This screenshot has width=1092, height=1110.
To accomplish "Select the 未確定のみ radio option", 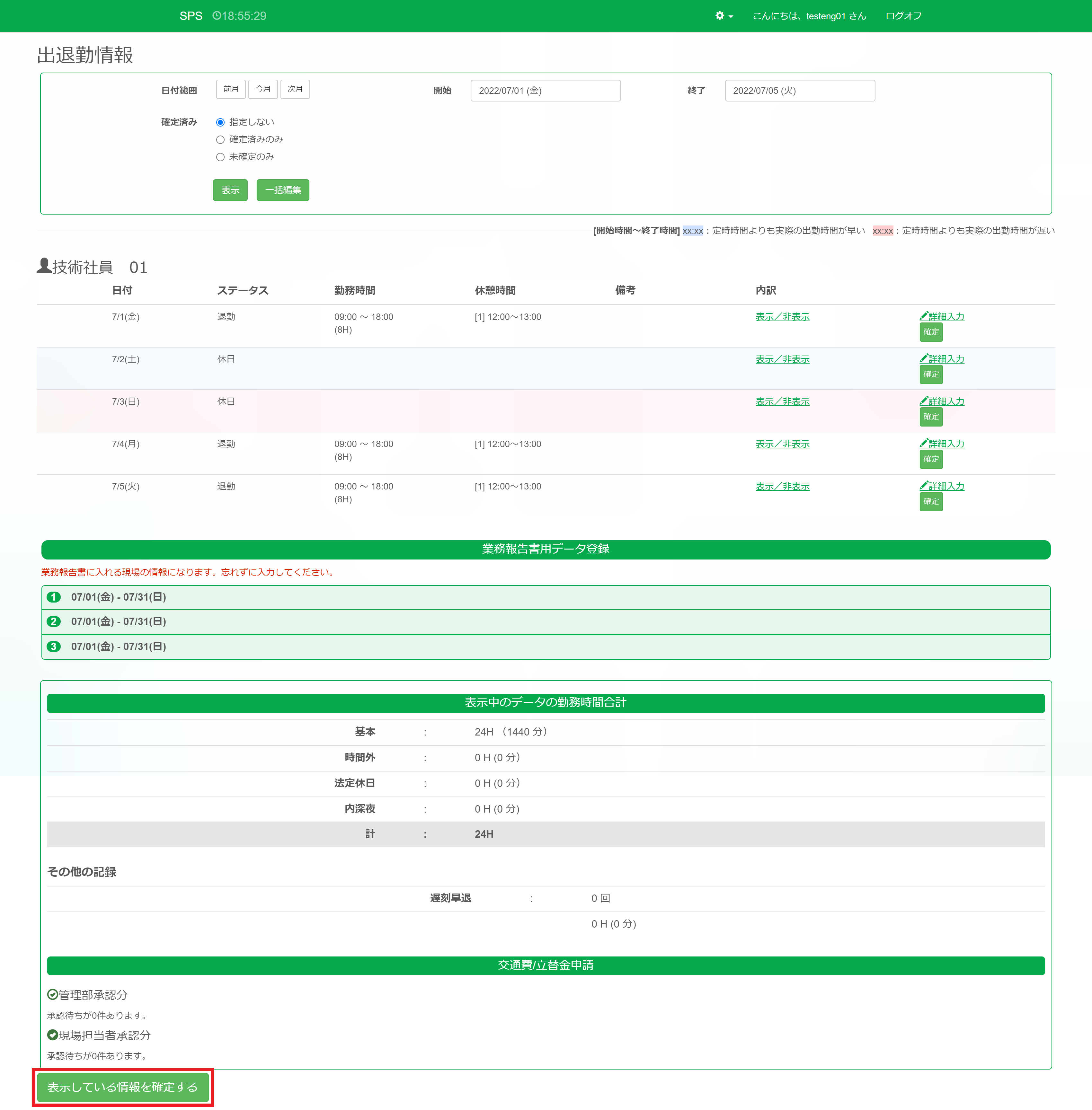I will pyautogui.click(x=220, y=156).
